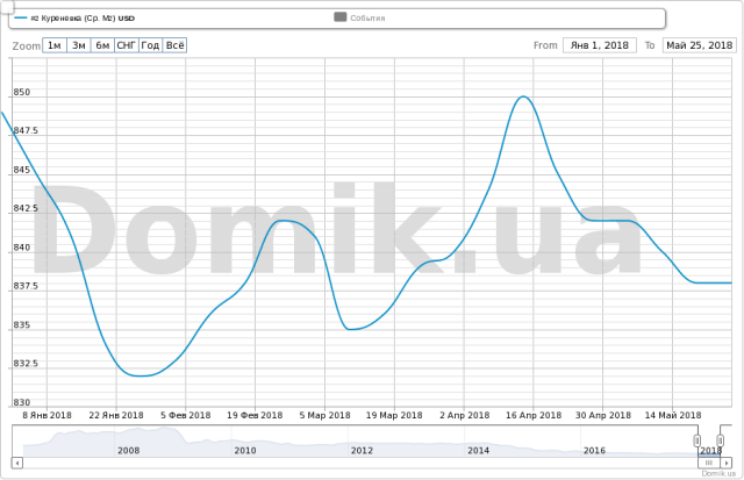Click 2008 in the navigator timeline
Viewport: 744px width, 480px height.
point(129,451)
